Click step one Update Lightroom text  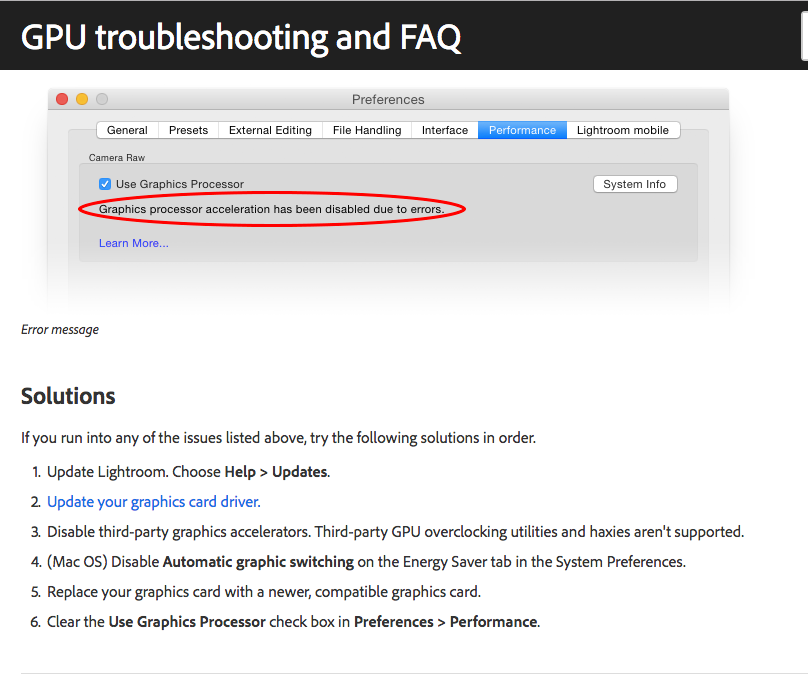pos(188,472)
